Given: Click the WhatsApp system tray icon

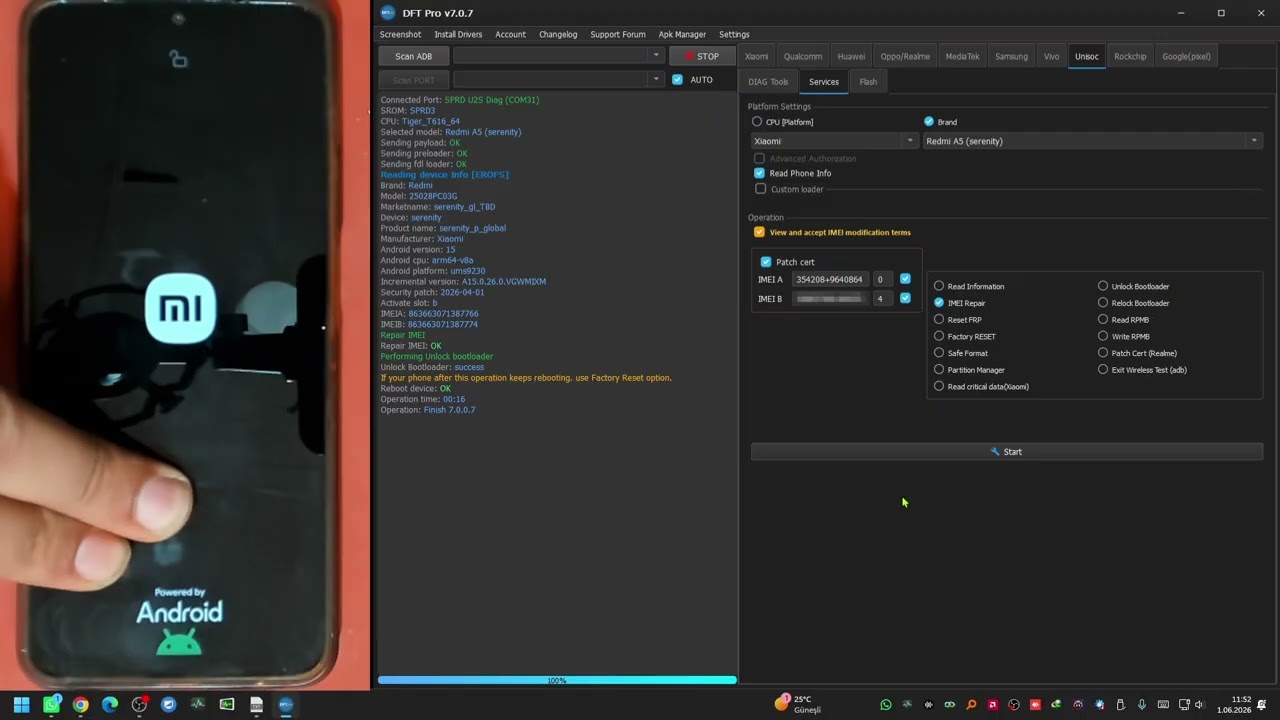Looking at the screenshot, I should (885, 705).
